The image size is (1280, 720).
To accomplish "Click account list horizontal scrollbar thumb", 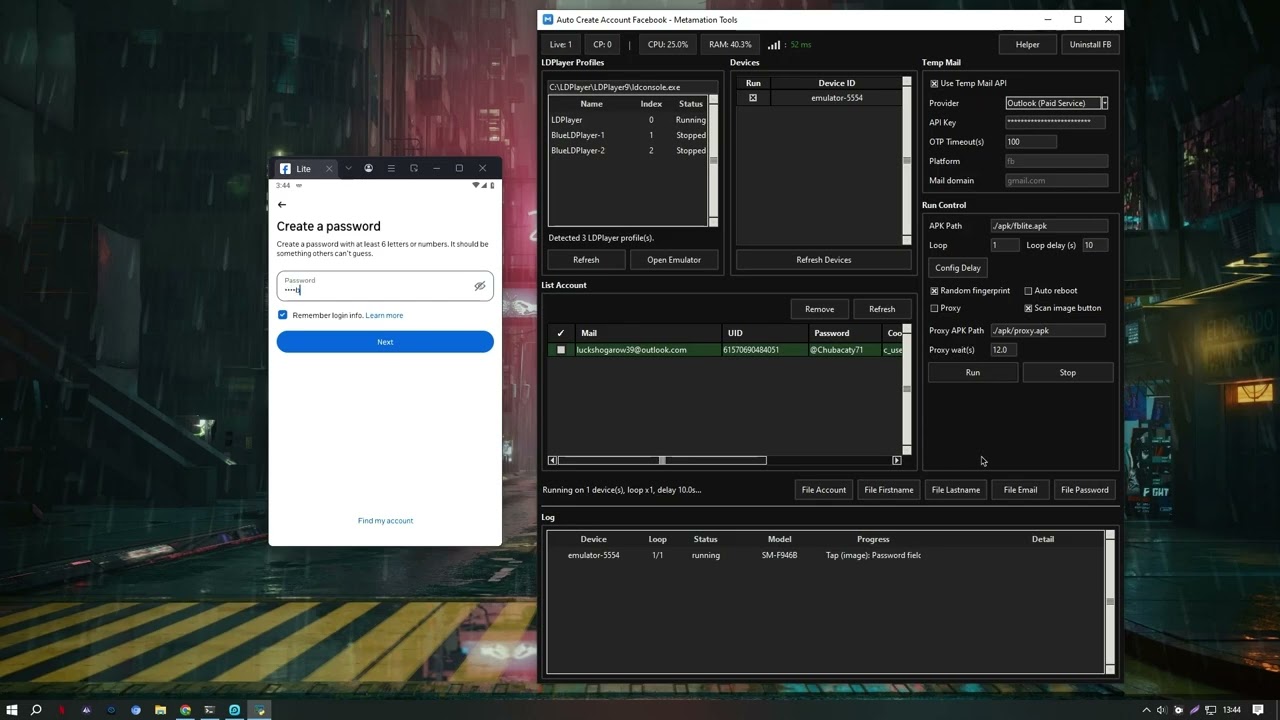I will [662, 460].
